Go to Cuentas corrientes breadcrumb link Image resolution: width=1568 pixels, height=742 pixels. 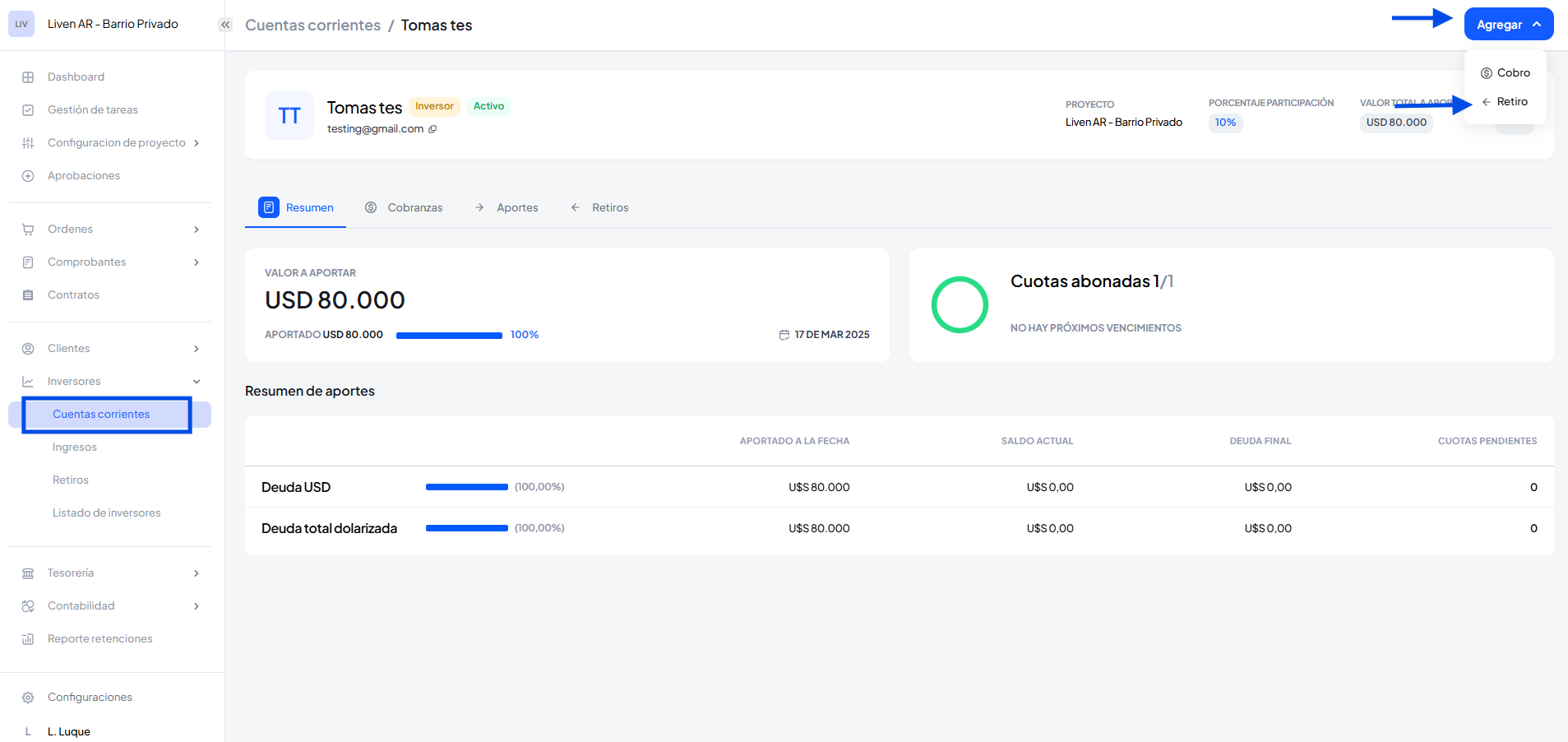click(x=312, y=26)
